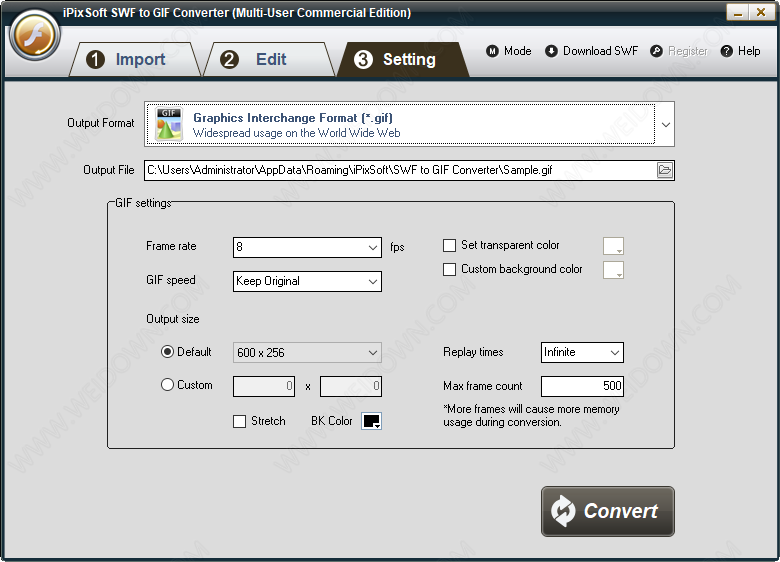This screenshot has height=562, width=780.
Task: Close the converter window
Action: point(761,12)
